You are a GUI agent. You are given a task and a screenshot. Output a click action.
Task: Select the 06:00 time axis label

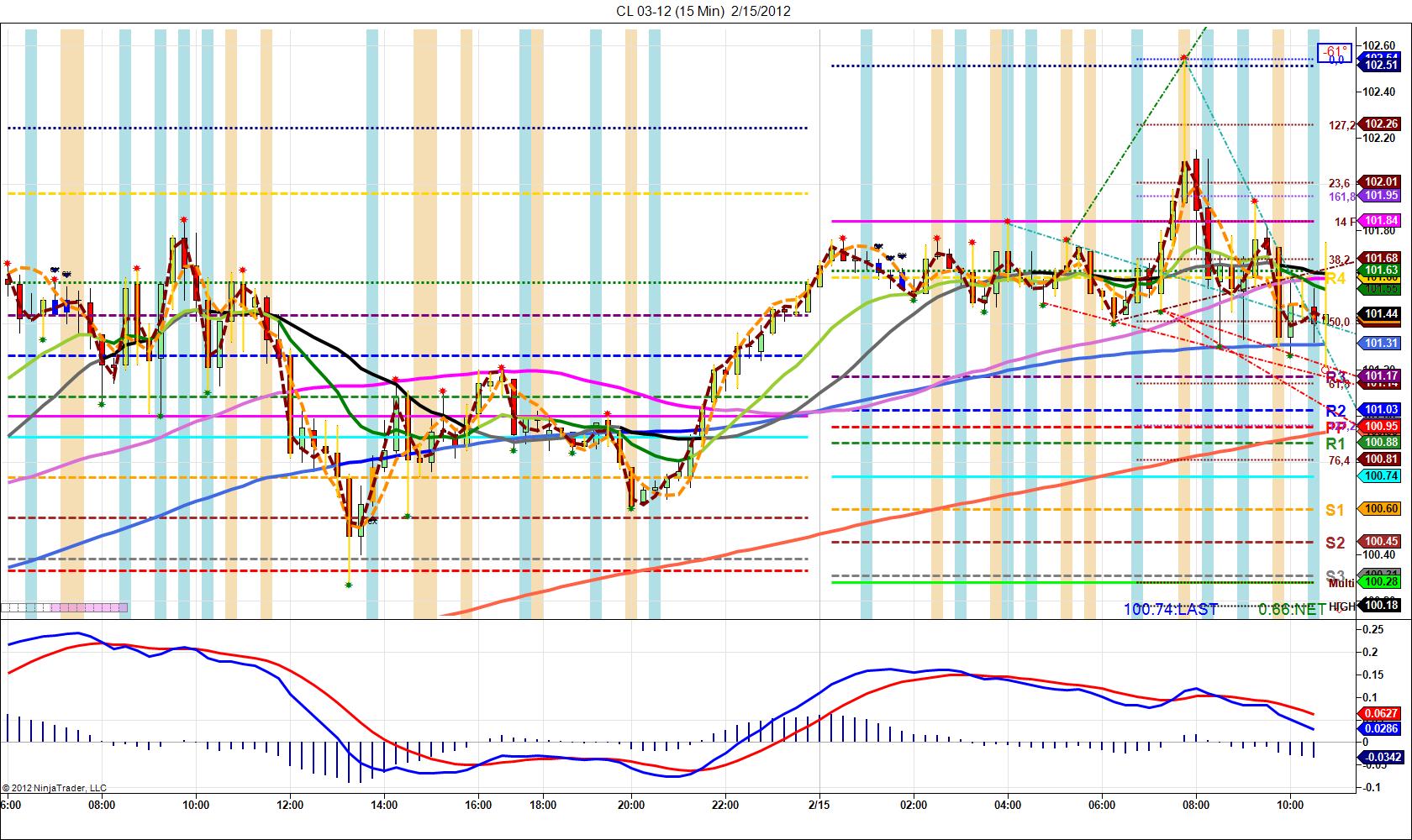(1102, 804)
